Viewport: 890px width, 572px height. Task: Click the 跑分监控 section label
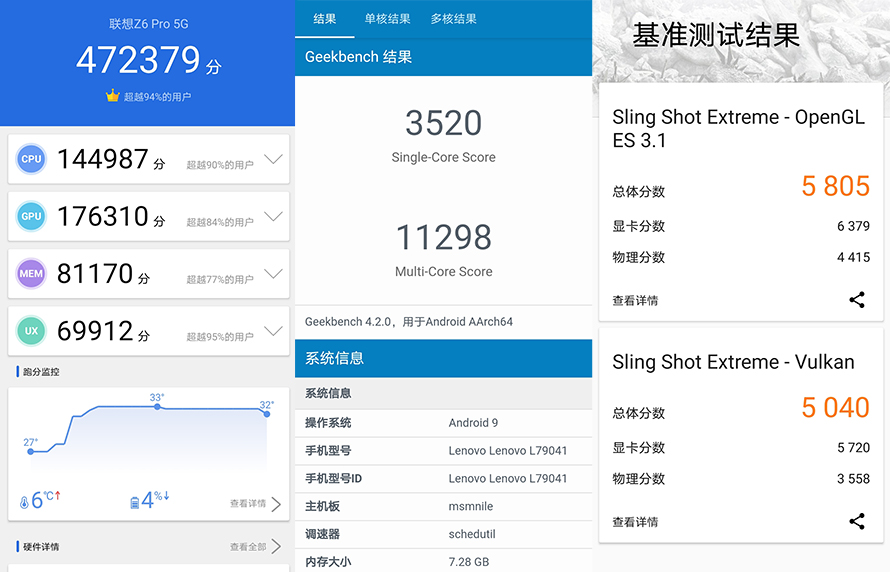[x=41, y=372]
